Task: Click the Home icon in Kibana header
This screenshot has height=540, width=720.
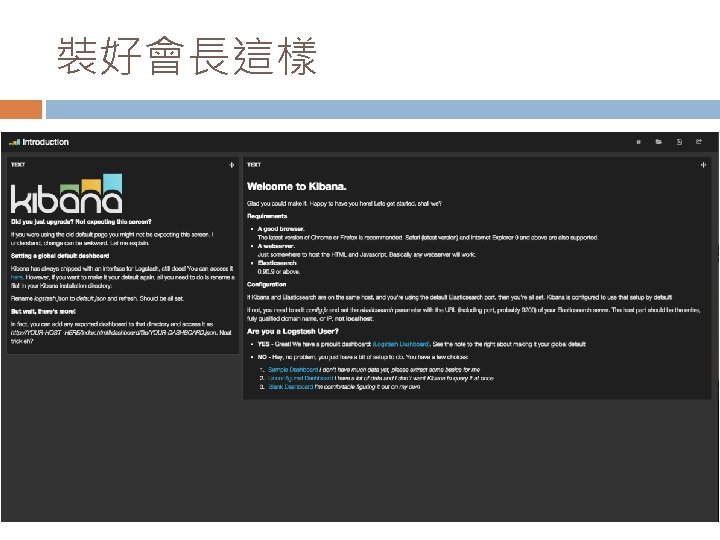Action: (638, 142)
